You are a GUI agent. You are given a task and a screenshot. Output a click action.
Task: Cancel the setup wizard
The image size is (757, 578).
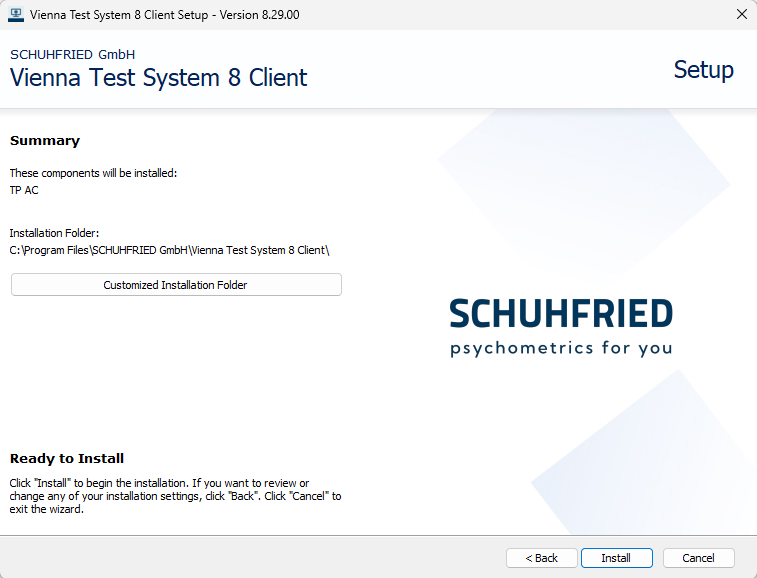coord(697,558)
